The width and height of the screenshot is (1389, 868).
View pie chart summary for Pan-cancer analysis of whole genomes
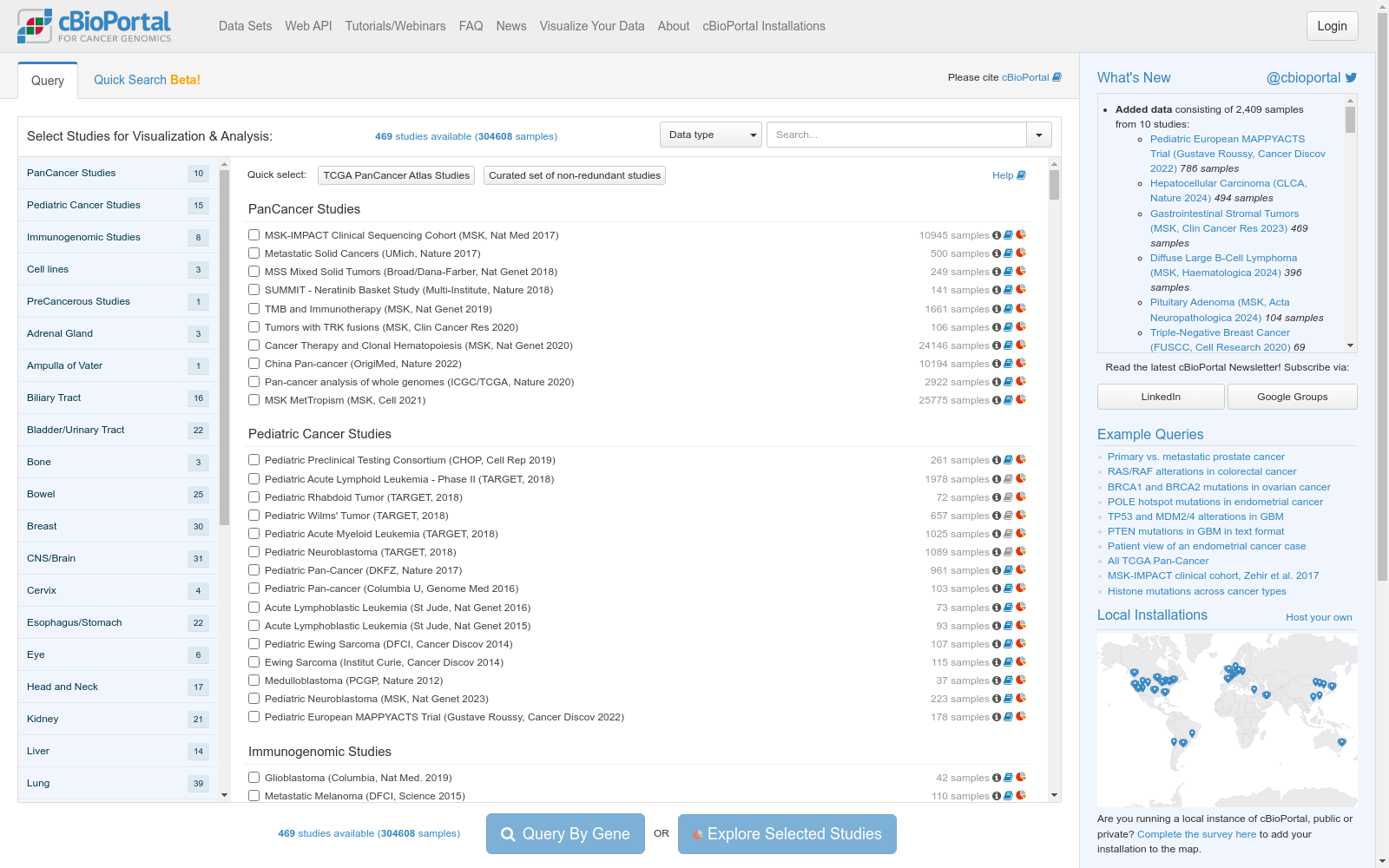click(x=1021, y=382)
